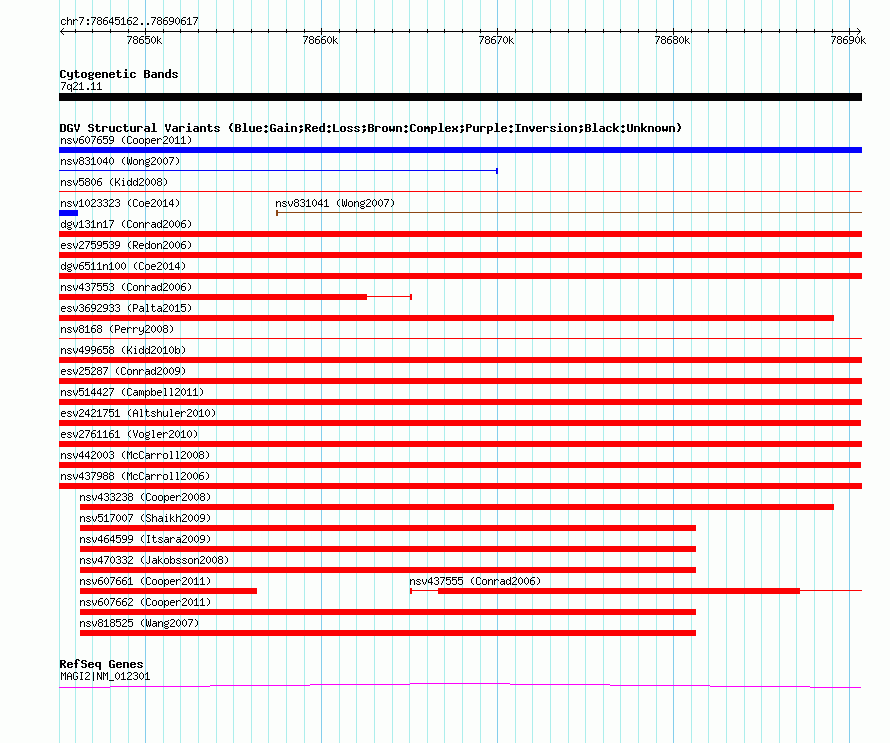The height and width of the screenshot is (743, 890).
Task: Open the nsv1023323 (Coe2014) label
Action: click(x=120, y=203)
